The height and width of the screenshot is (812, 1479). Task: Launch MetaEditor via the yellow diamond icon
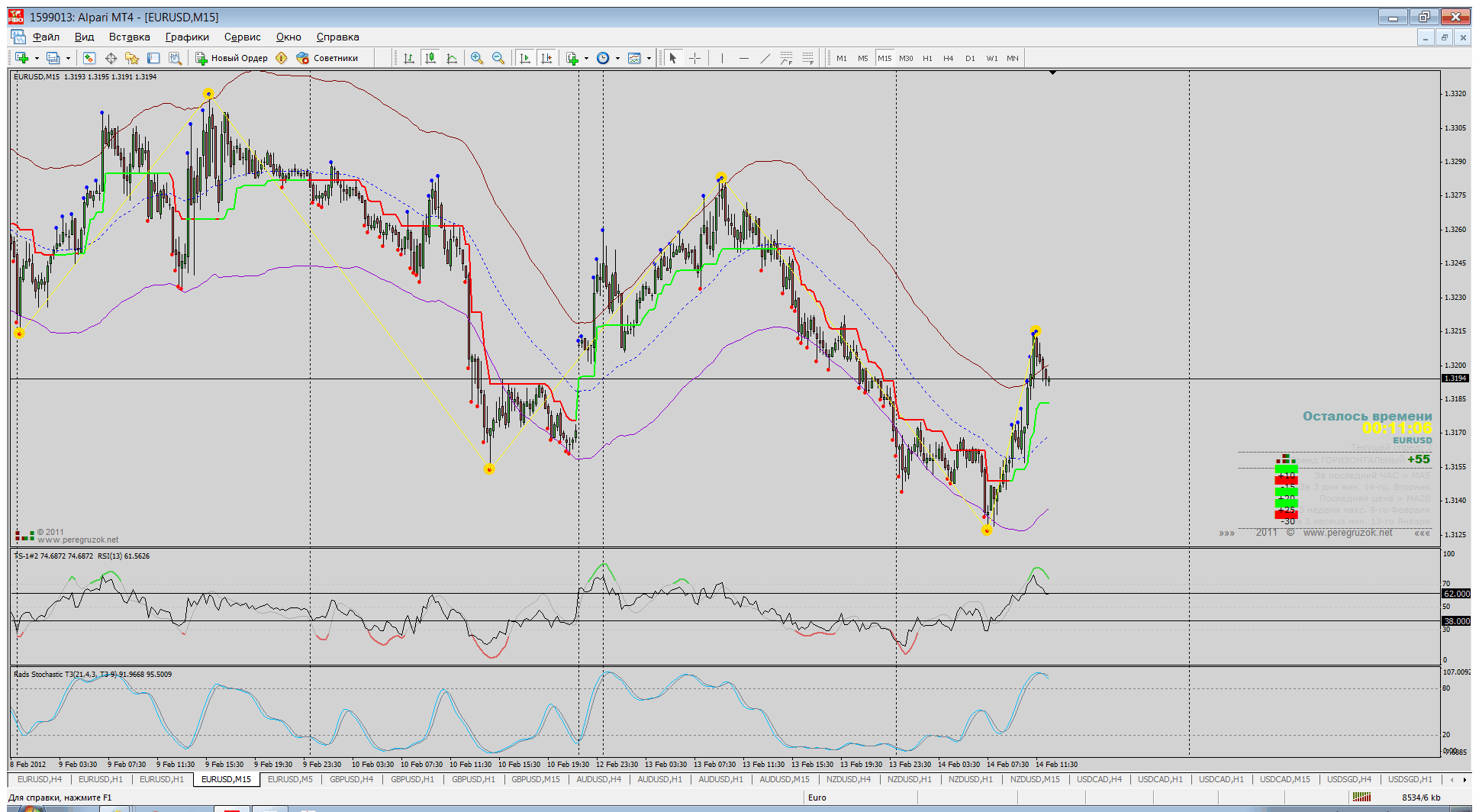282,58
